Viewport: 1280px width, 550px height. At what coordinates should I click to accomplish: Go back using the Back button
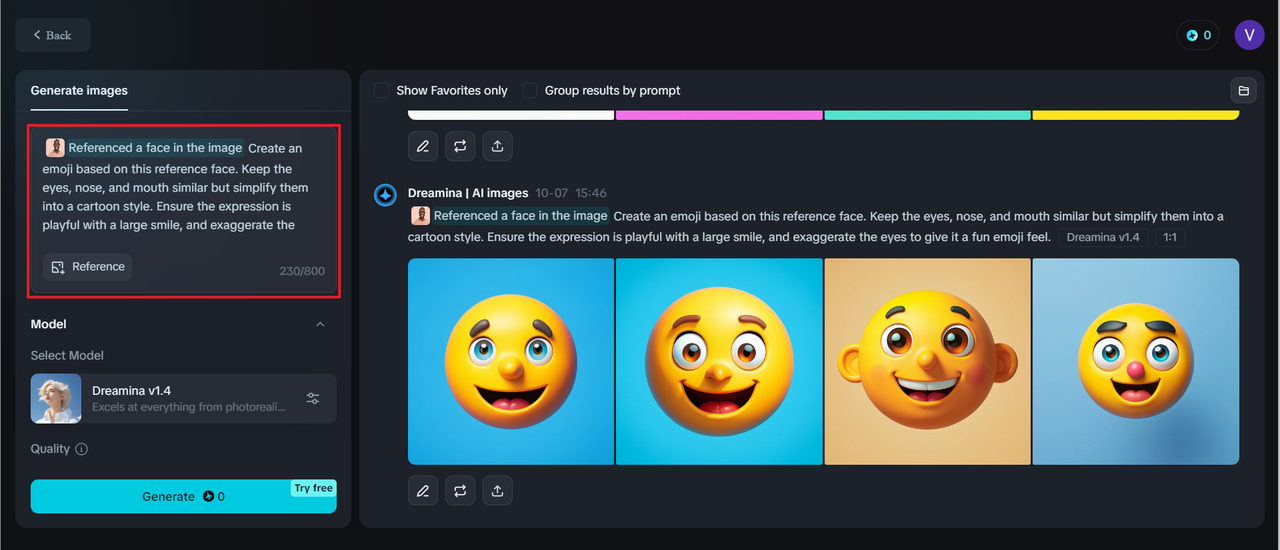(52, 35)
